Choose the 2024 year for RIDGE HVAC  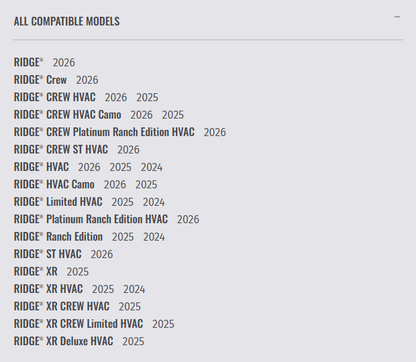[152, 167]
